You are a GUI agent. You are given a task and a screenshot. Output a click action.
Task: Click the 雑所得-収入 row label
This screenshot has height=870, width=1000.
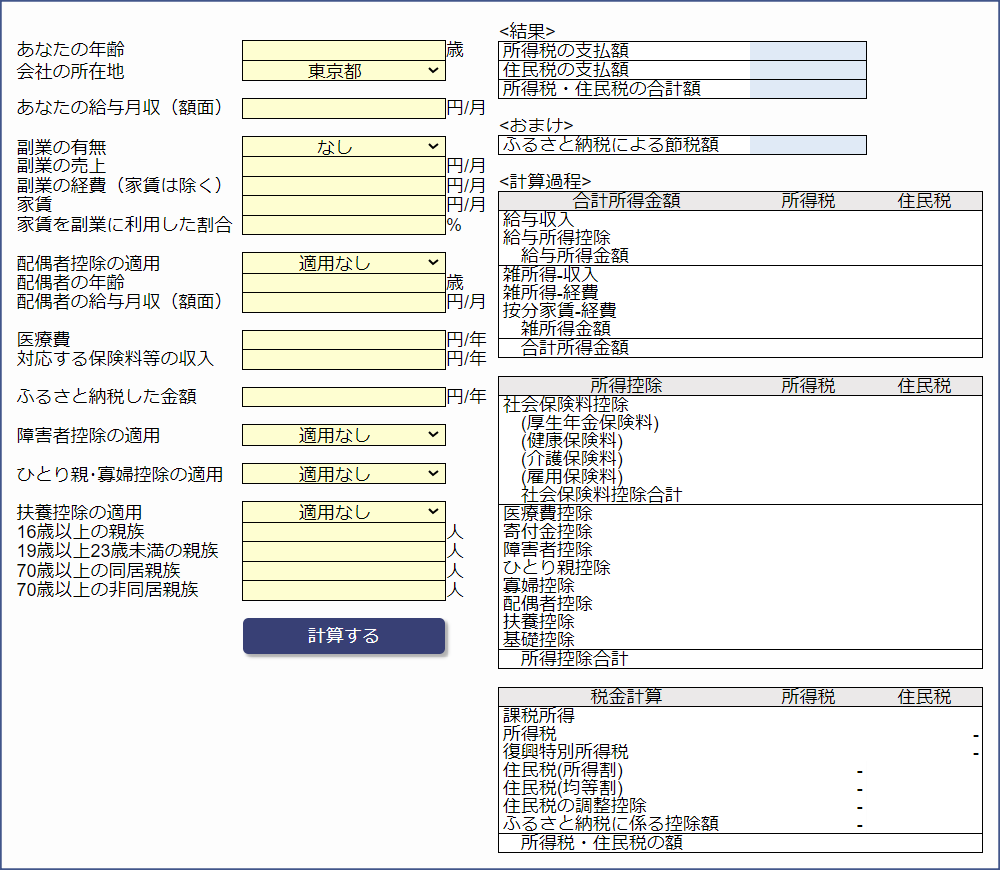(x=550, y=274)
